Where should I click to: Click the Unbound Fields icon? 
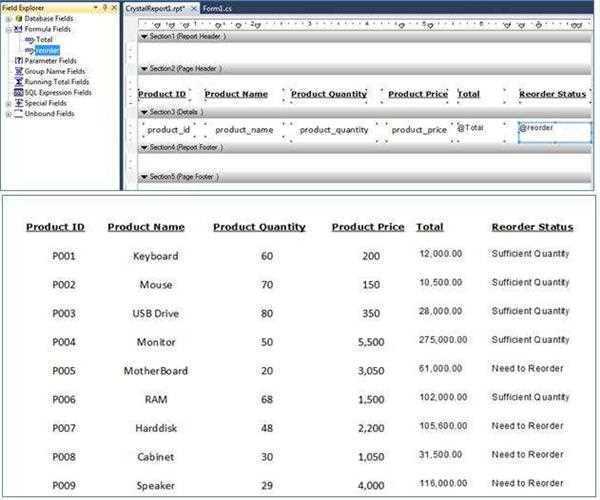(19, 114)
